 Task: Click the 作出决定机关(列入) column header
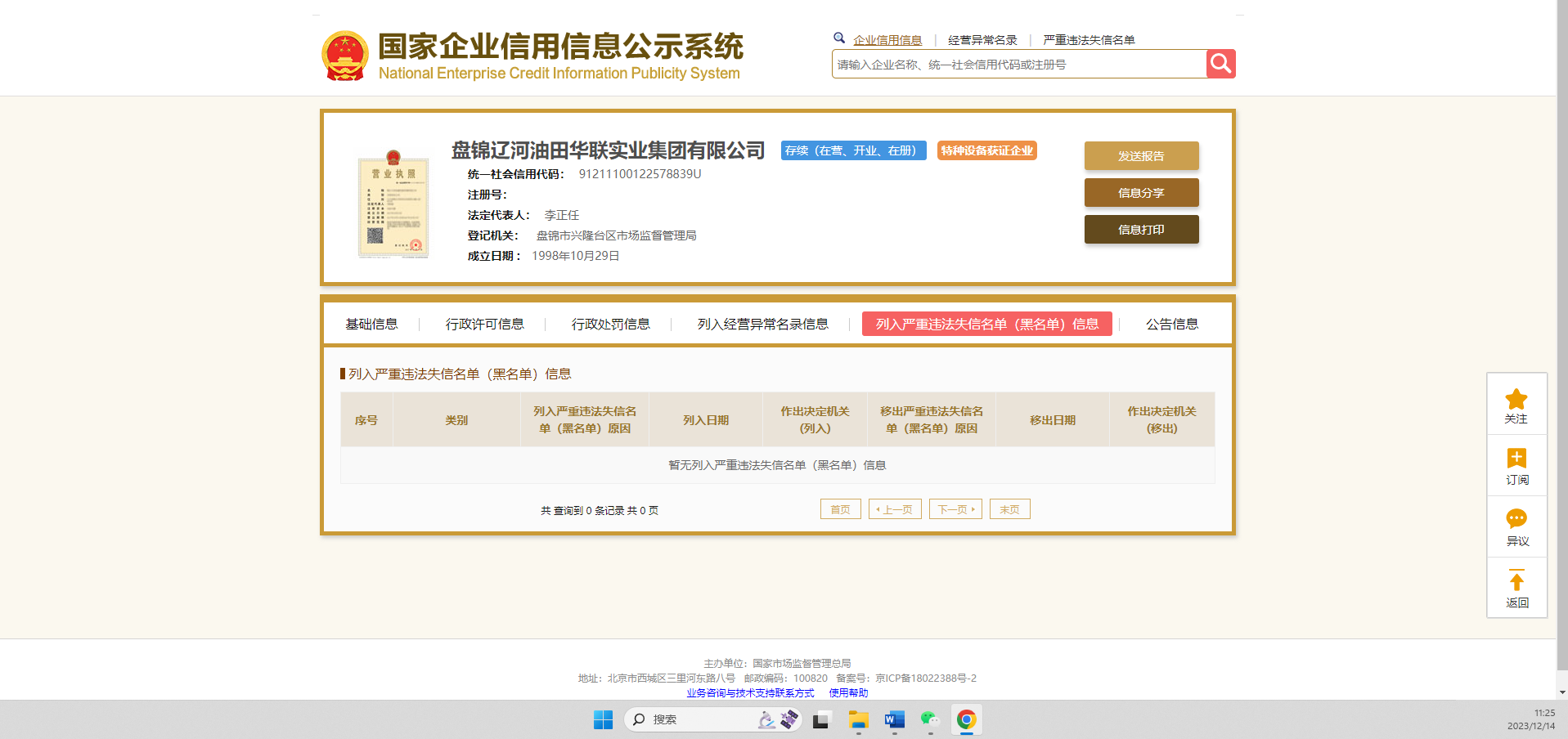pos(815,420)
